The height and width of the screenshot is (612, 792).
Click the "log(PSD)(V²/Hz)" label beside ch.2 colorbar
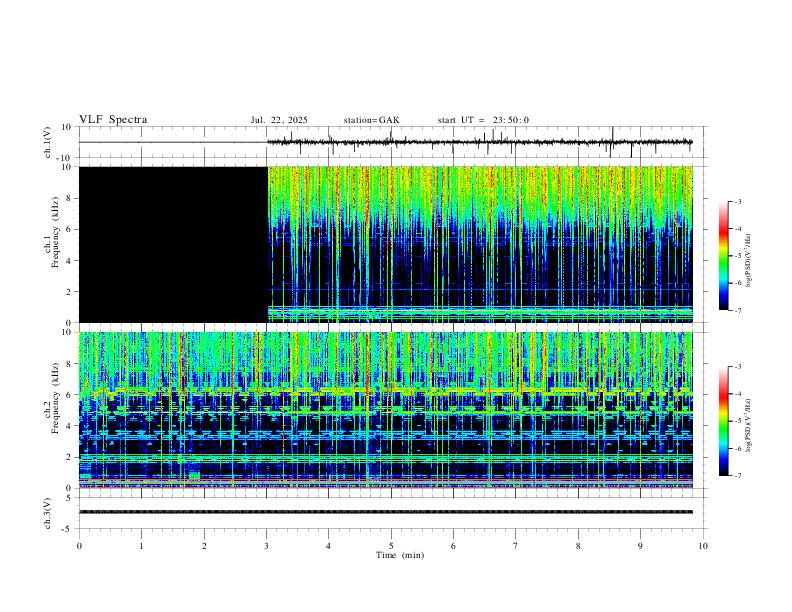748,425
